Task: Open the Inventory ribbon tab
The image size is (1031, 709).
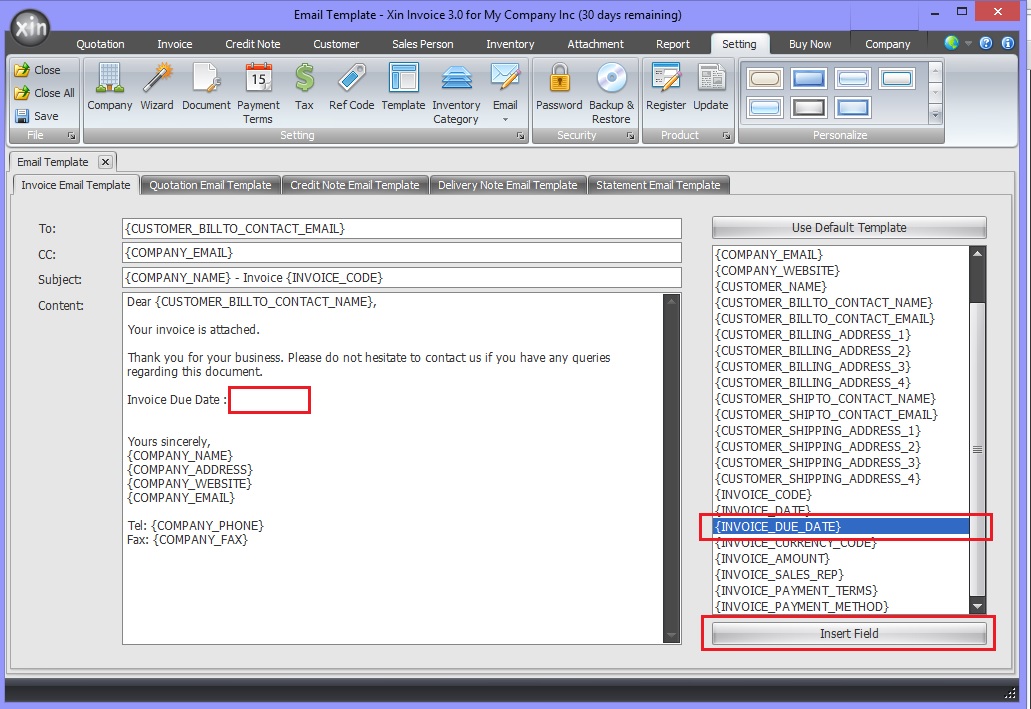Action: [x=510, y=44]
